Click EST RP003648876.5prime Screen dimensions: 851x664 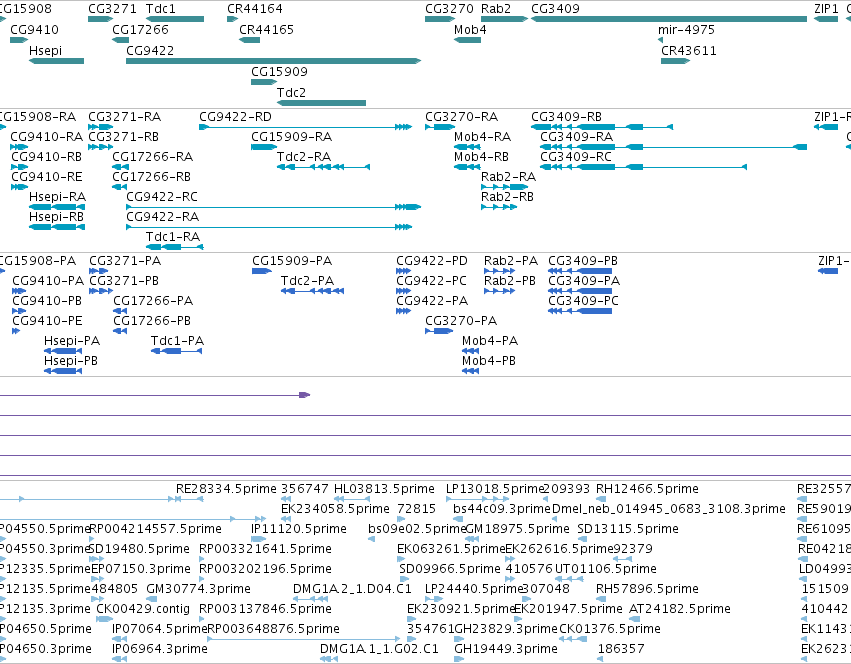click(x=274, y=629)
